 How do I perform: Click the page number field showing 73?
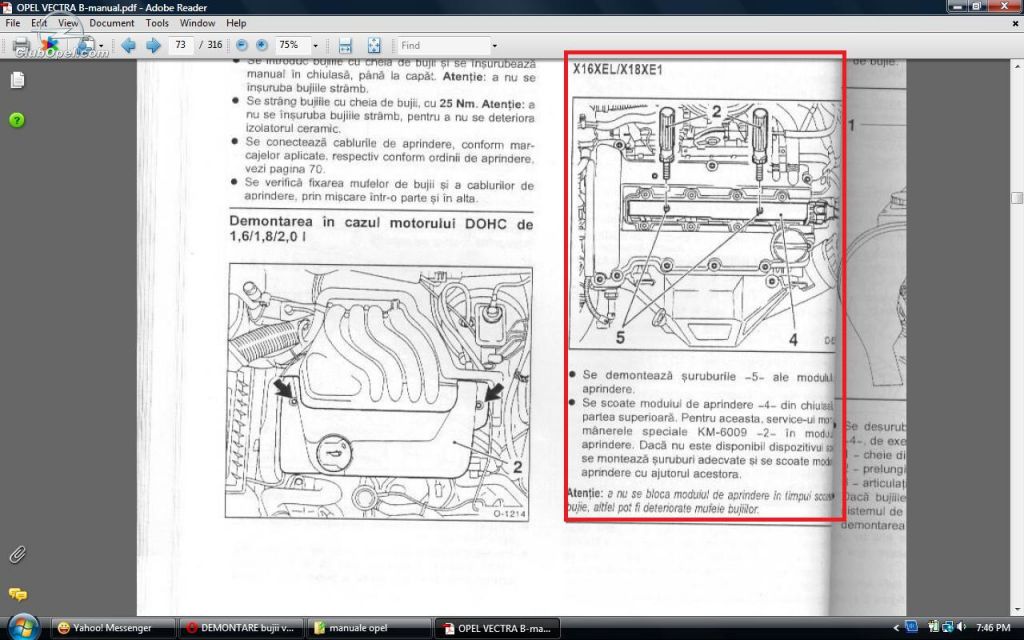click(180, 45)
